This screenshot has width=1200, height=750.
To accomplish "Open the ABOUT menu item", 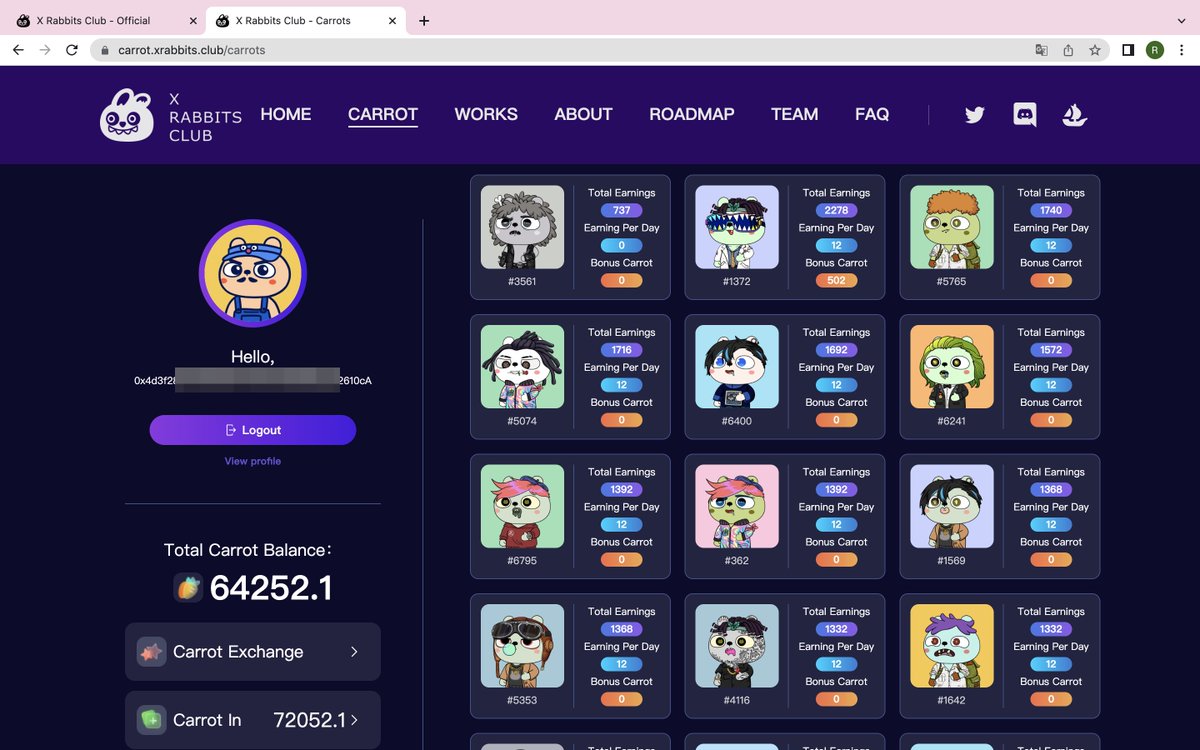I will point(583,114).
